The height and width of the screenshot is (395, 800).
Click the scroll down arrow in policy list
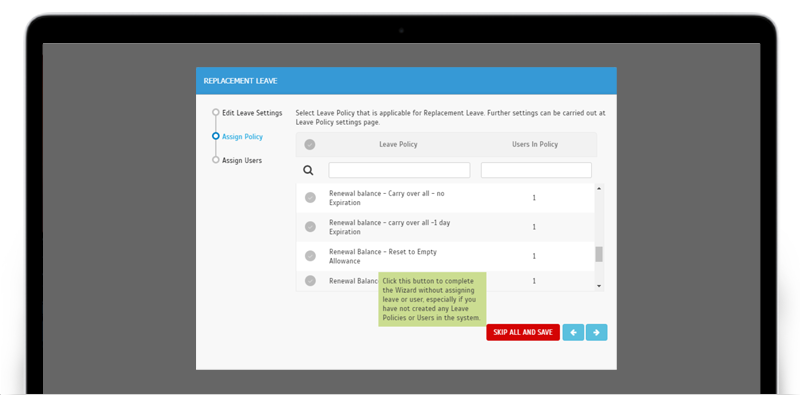[x=599, y=286]
